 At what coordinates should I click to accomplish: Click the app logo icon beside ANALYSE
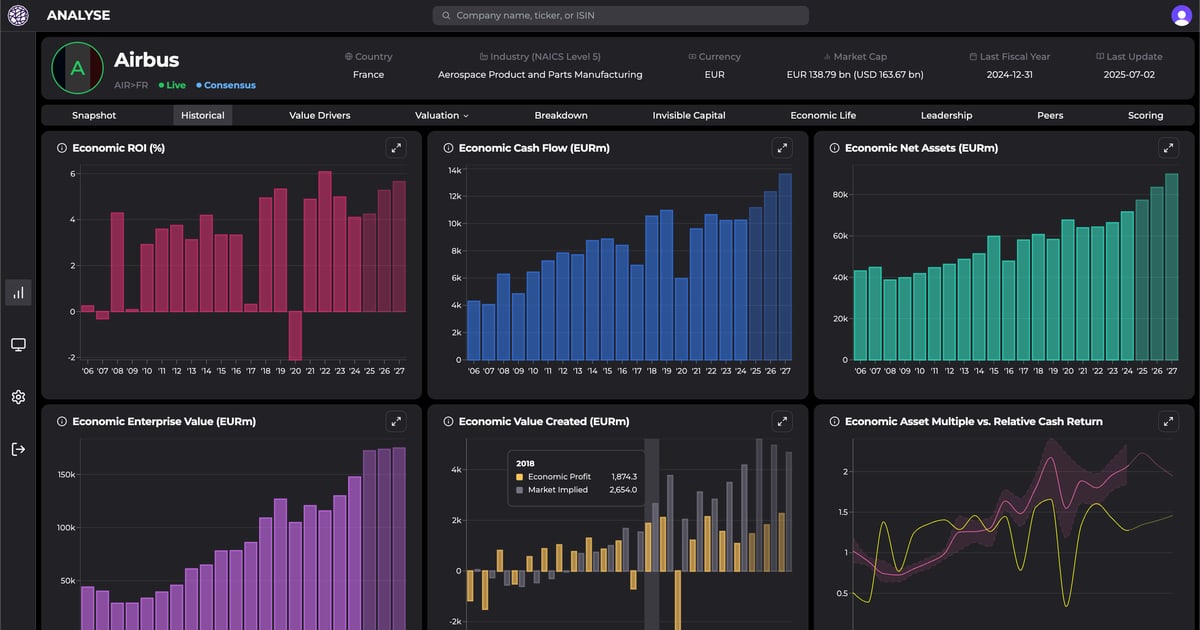coord(18,15)
